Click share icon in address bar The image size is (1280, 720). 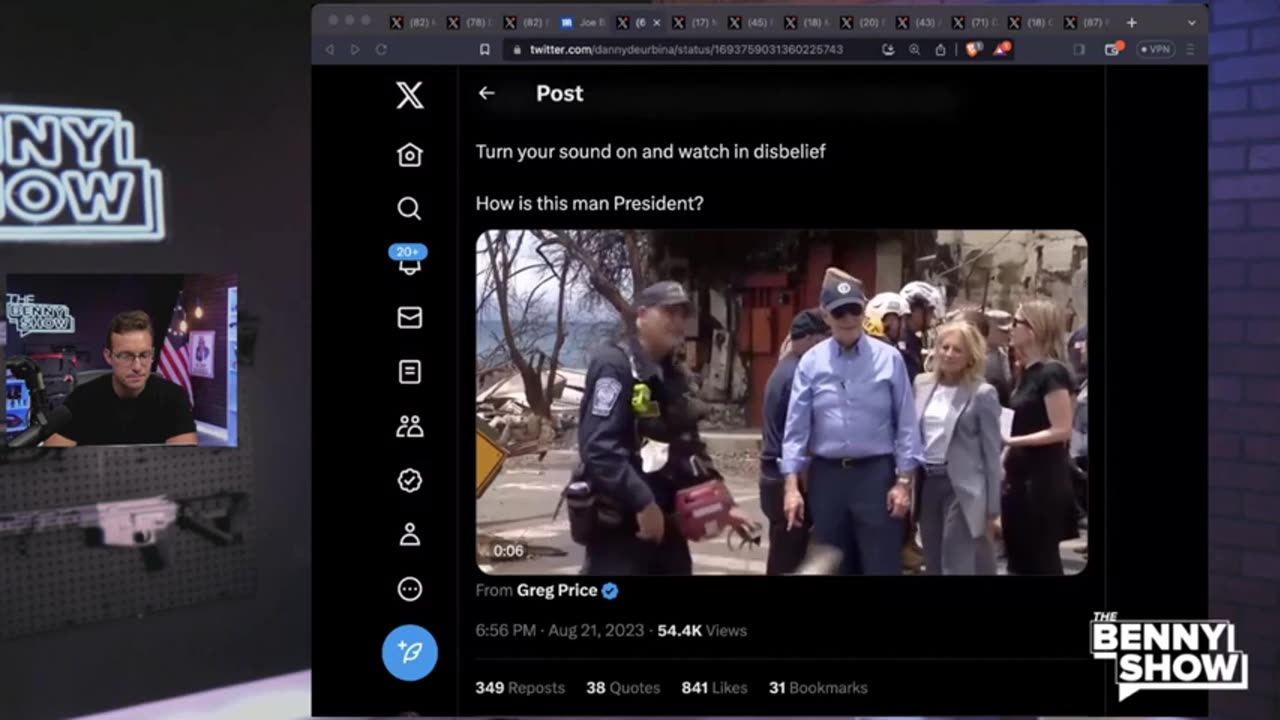940,49
